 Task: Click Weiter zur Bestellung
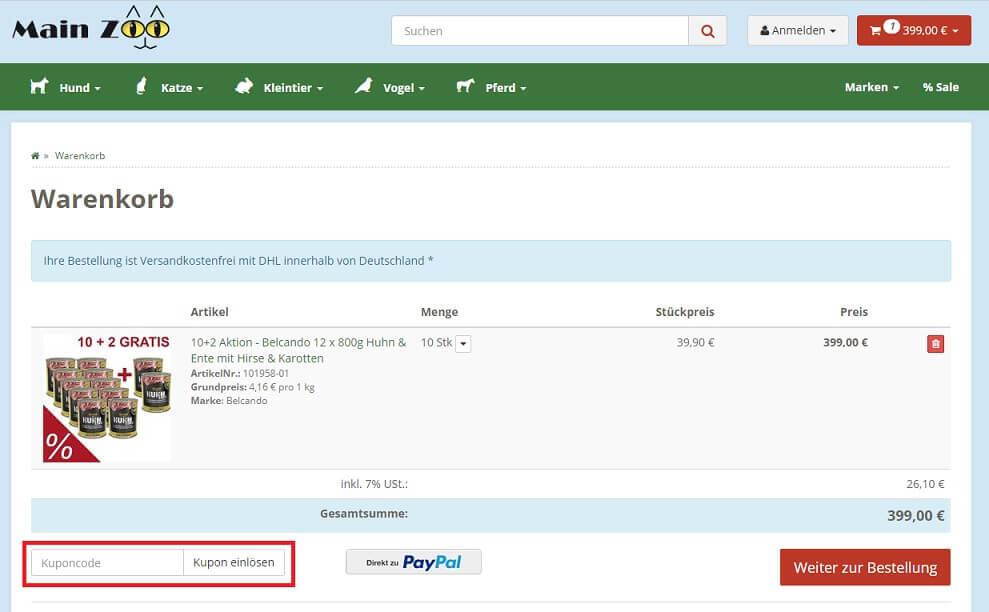pos(865,567)
